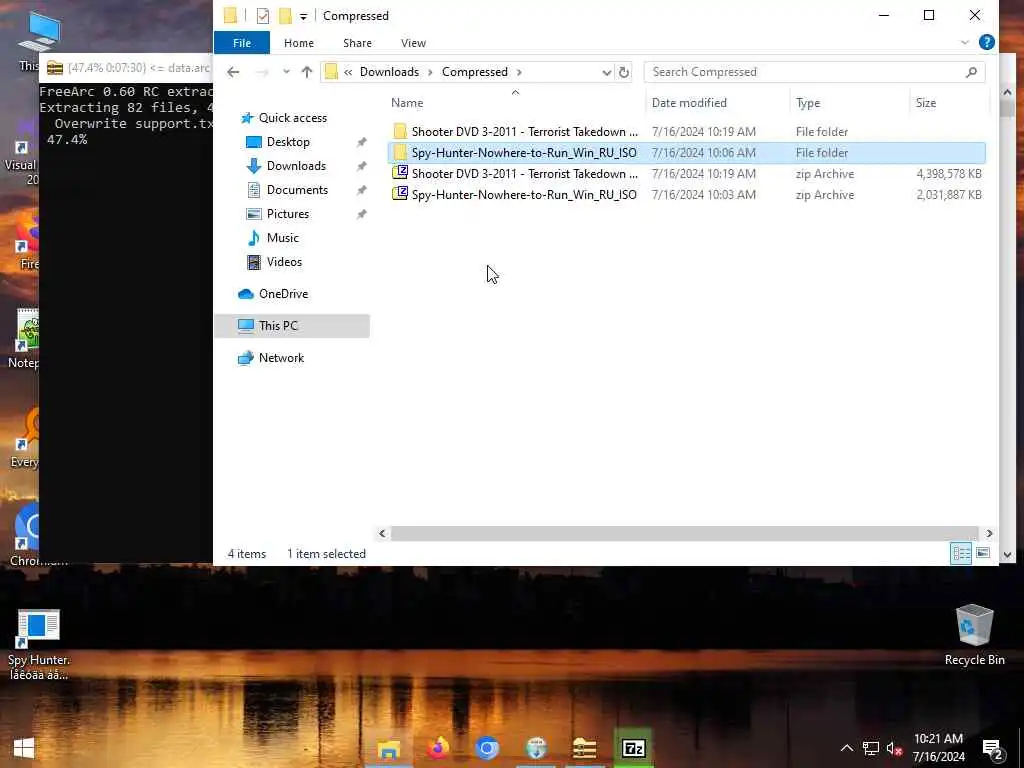Open Customize Quick Access Toolbar dropdown
The width and height of the screenshot is (1024, 768).
[304, 16]
